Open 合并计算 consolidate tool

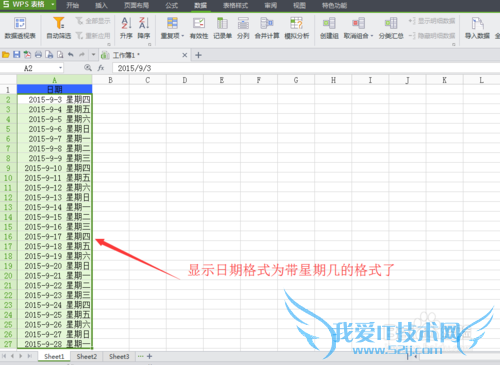coord(267,28)
